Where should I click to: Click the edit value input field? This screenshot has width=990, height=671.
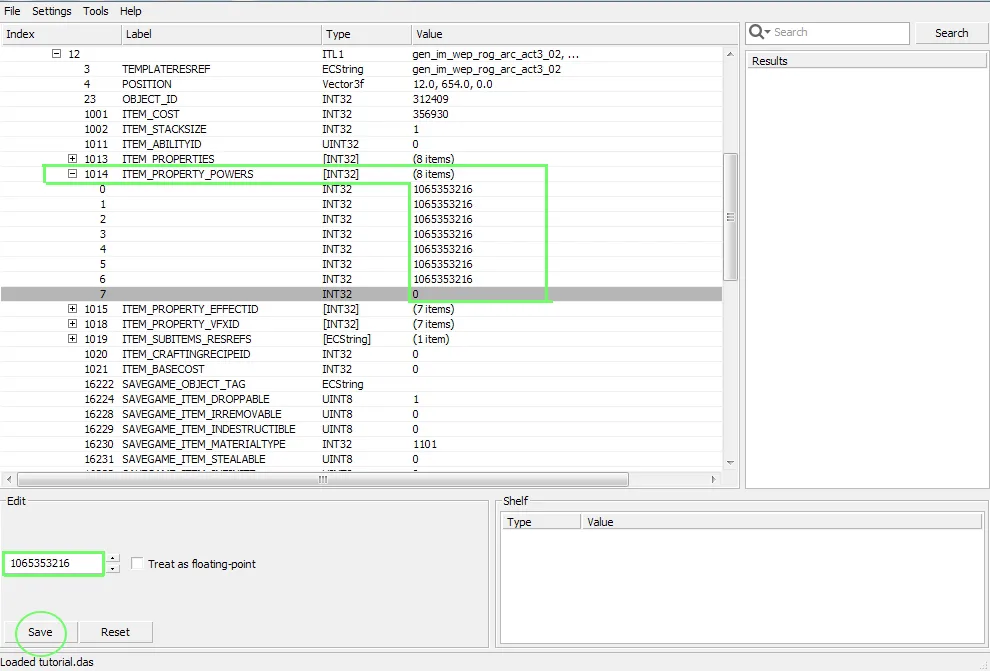(x=53, y=564)
